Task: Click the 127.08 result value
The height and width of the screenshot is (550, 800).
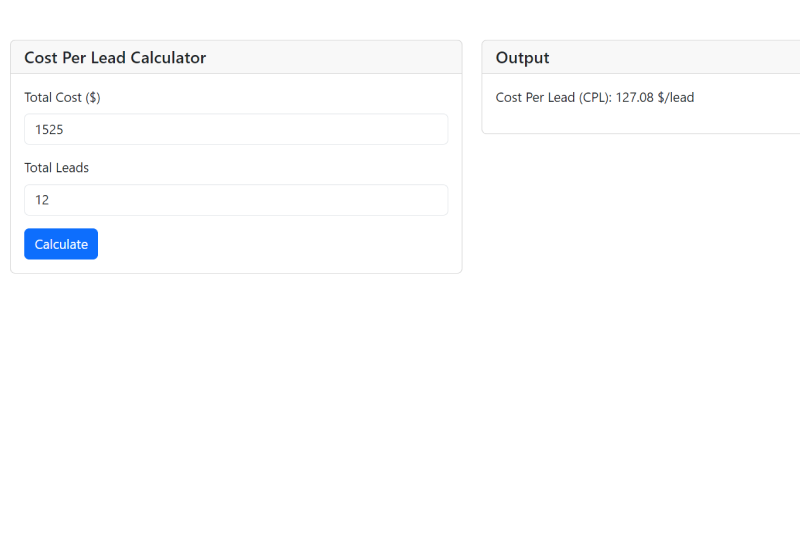Action: pyautogui.click(x=634, y=98)
